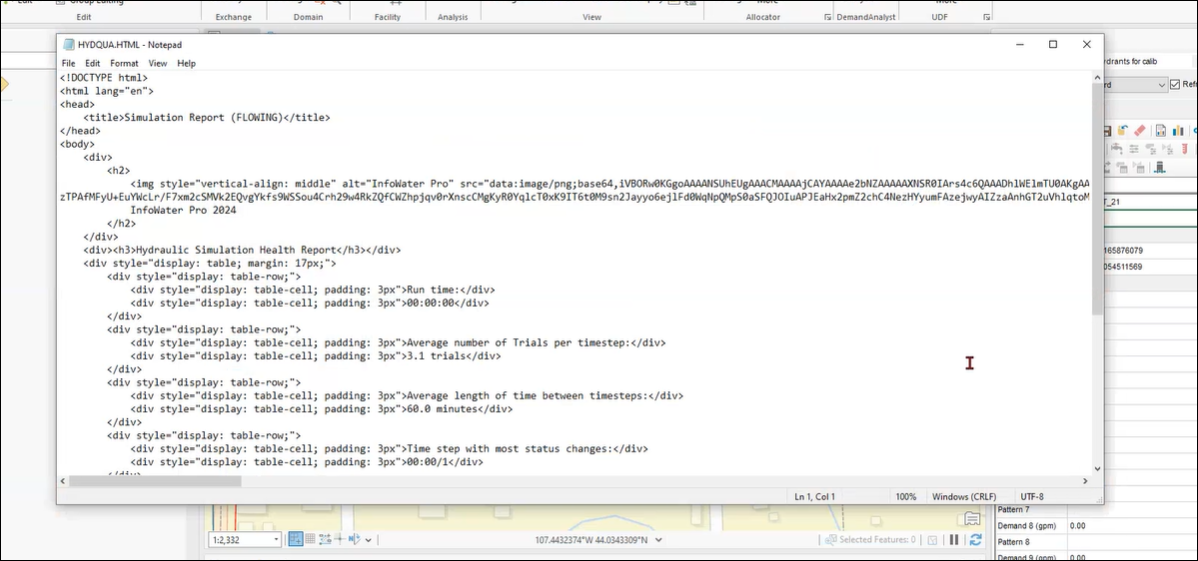Open the dropdown beside the Refresh checkbox
The height and width of the screenshot is (561, 1198).
[1161, 85]
